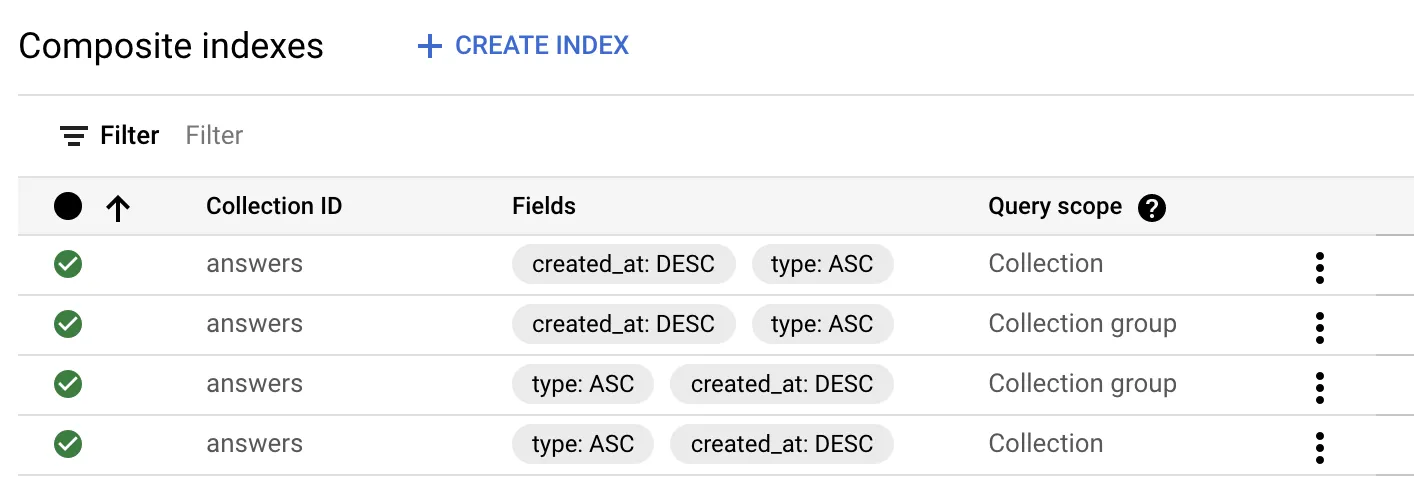Viewport: 1414px width, 484px height.
Task: Click answers collection ID in second row
Action: click(x=254, y=324)
